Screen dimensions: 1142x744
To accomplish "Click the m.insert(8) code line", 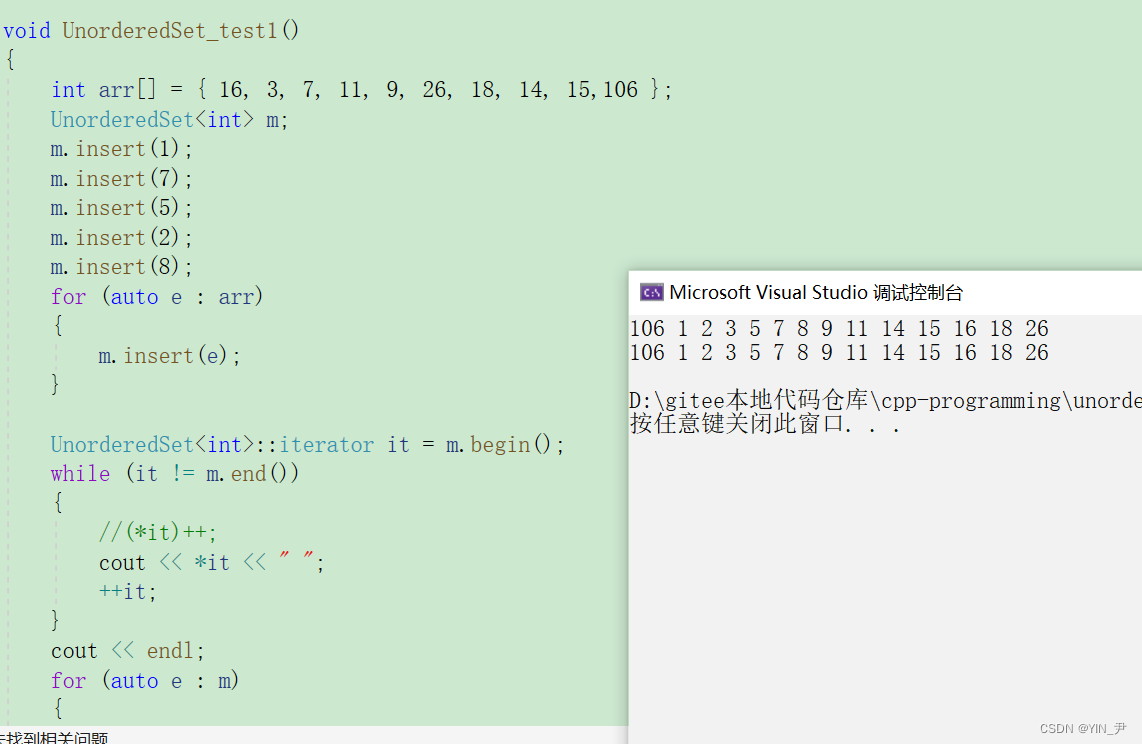I will [122, 267].
